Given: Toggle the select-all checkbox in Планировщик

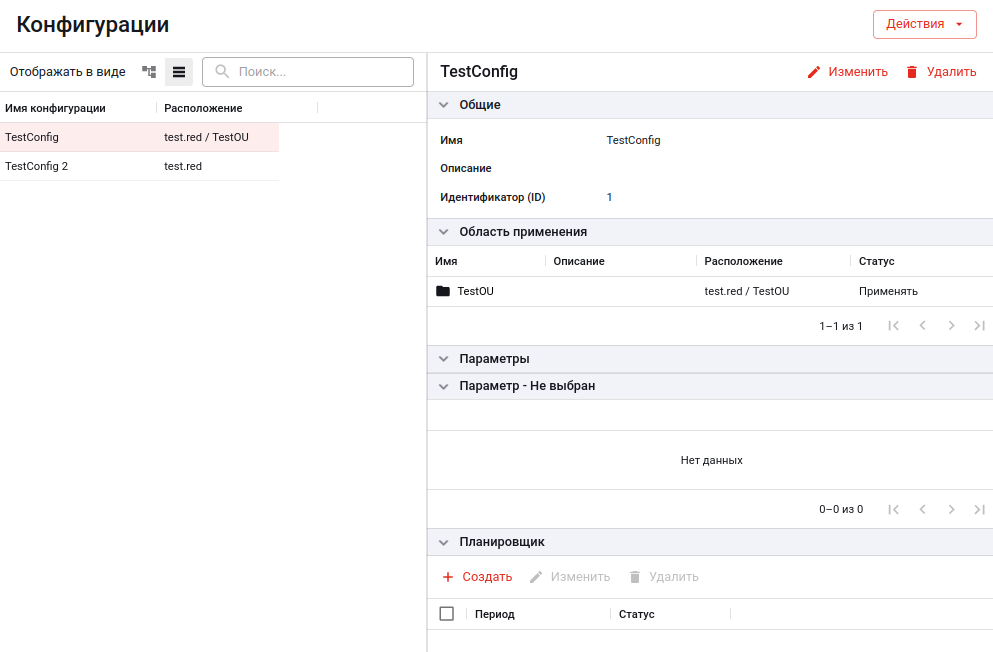Looking at the screenshot, I should pos(447,614).
